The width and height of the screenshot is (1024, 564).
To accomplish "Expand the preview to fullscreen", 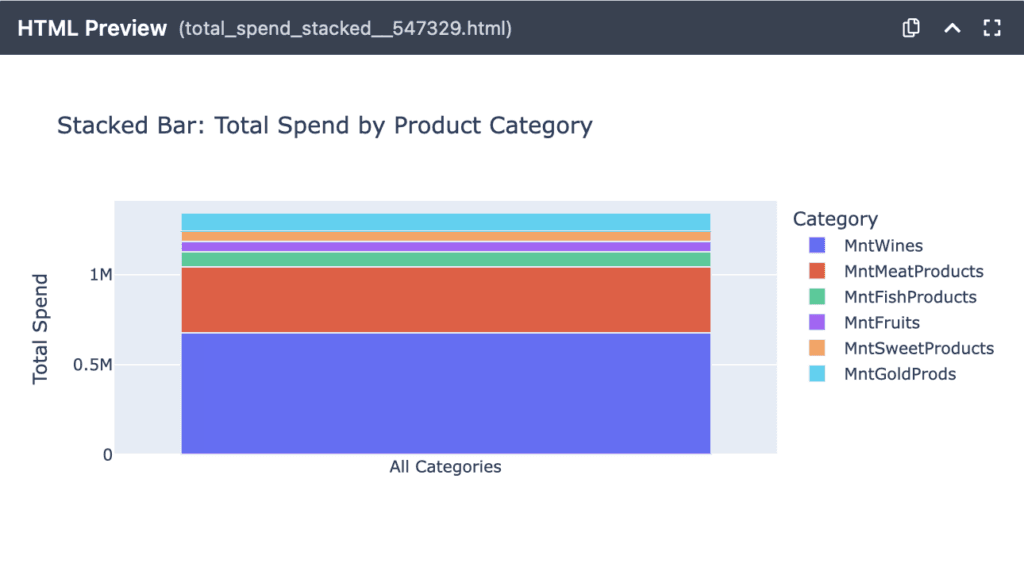I will tap(992, 28).
